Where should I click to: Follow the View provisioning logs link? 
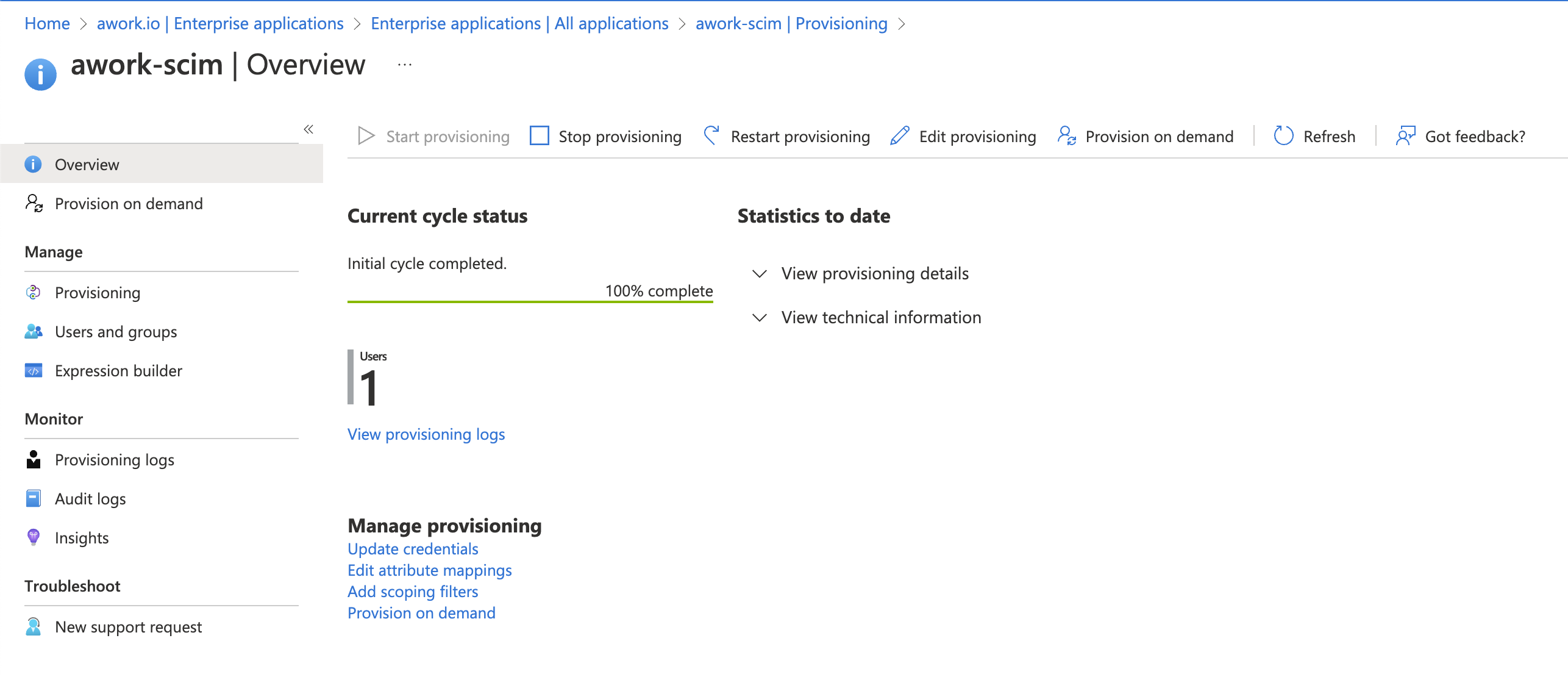(426, 434)
